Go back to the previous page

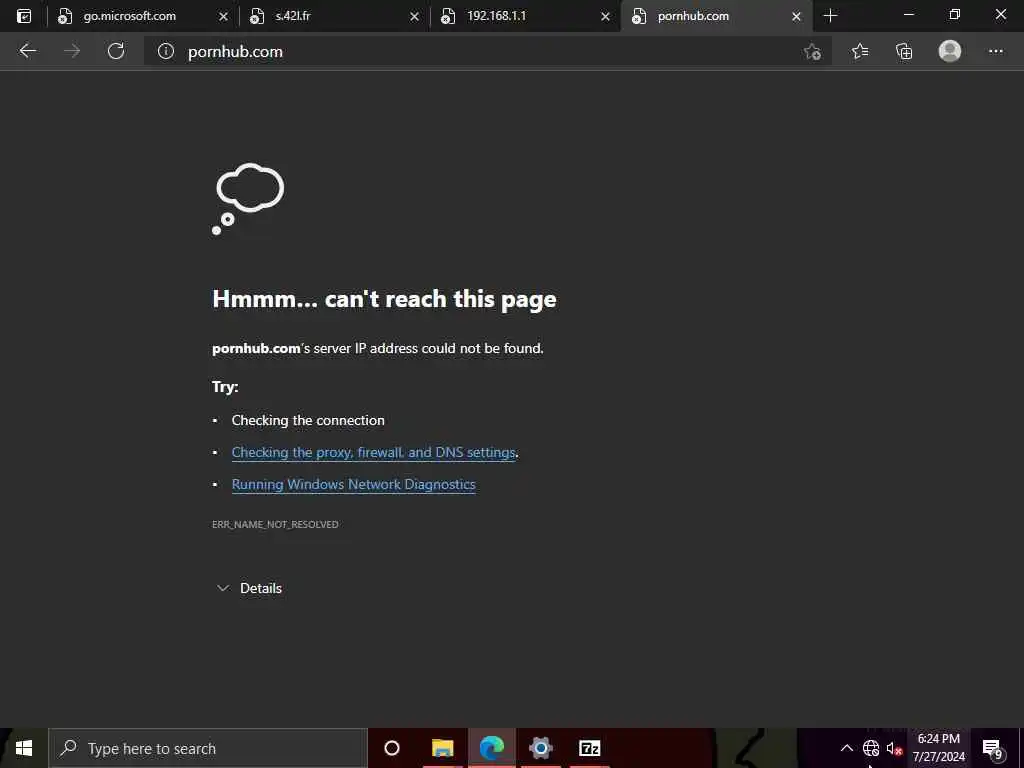click(27, 51)
